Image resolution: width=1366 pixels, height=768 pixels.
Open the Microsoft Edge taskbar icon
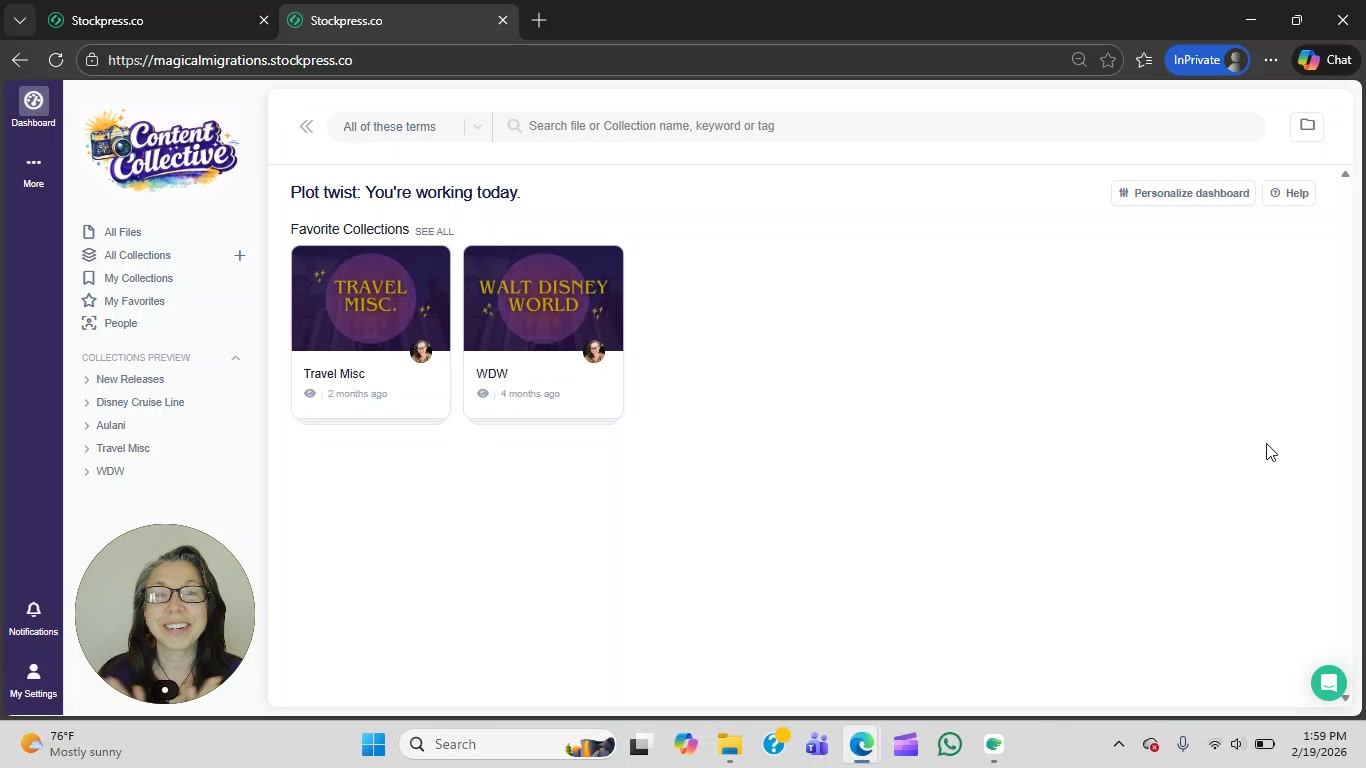point(861,745)
